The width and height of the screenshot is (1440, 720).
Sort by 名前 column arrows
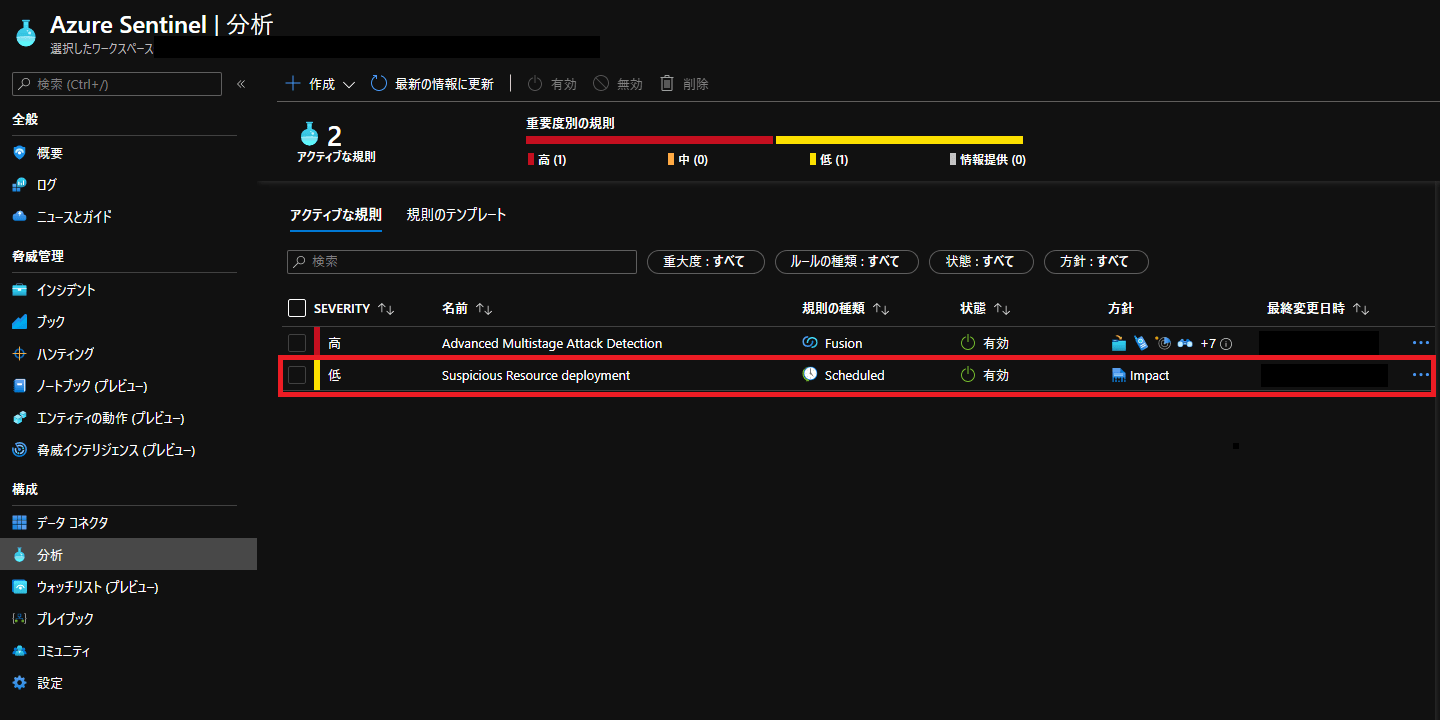coord(484,309)
